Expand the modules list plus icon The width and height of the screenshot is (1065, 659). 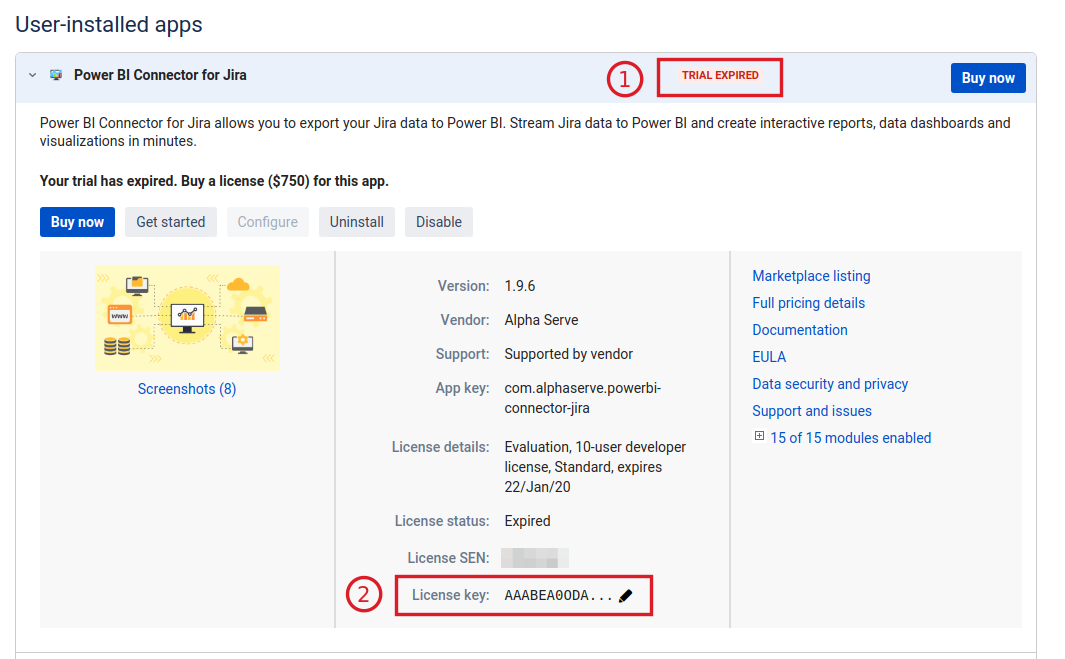pyautogui.click(x=759, y=437)
